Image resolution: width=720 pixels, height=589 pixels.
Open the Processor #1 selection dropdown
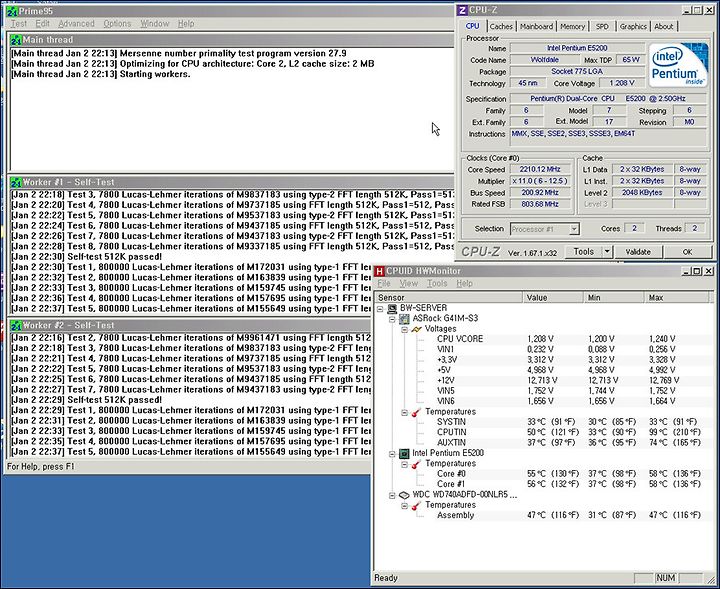coord(574,229)
